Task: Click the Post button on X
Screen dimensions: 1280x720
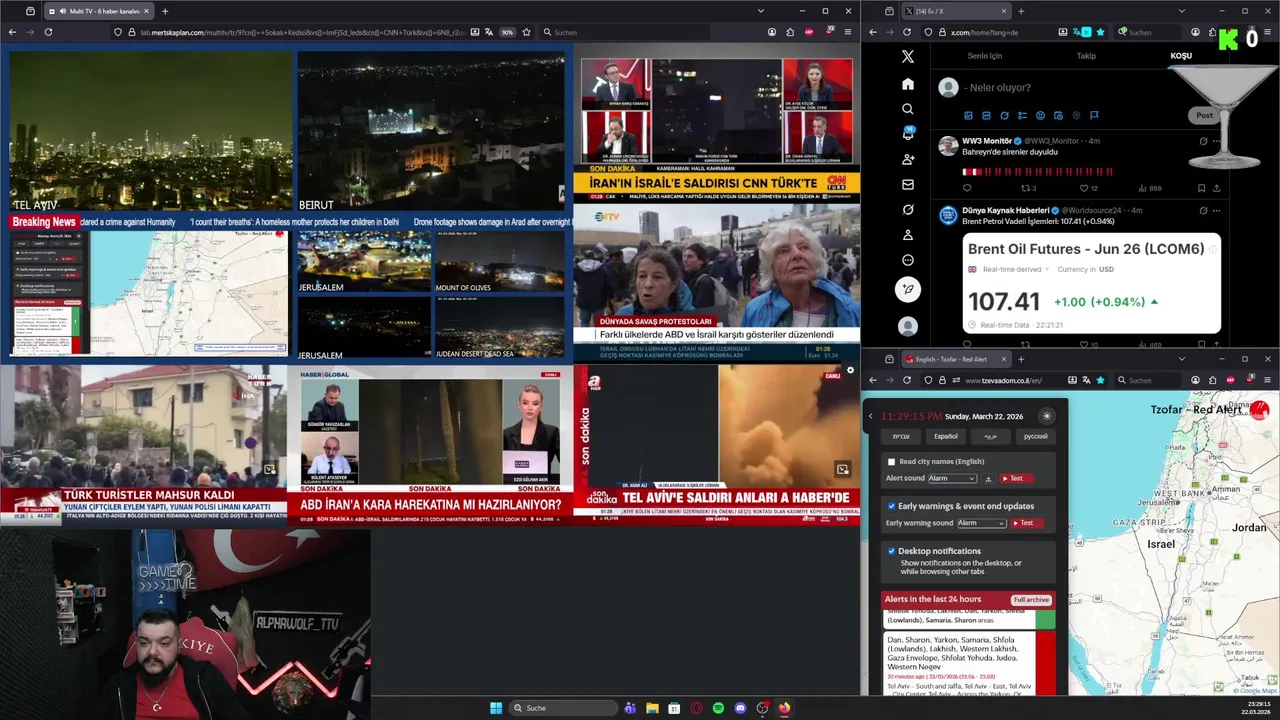Action: point(1204,115)
